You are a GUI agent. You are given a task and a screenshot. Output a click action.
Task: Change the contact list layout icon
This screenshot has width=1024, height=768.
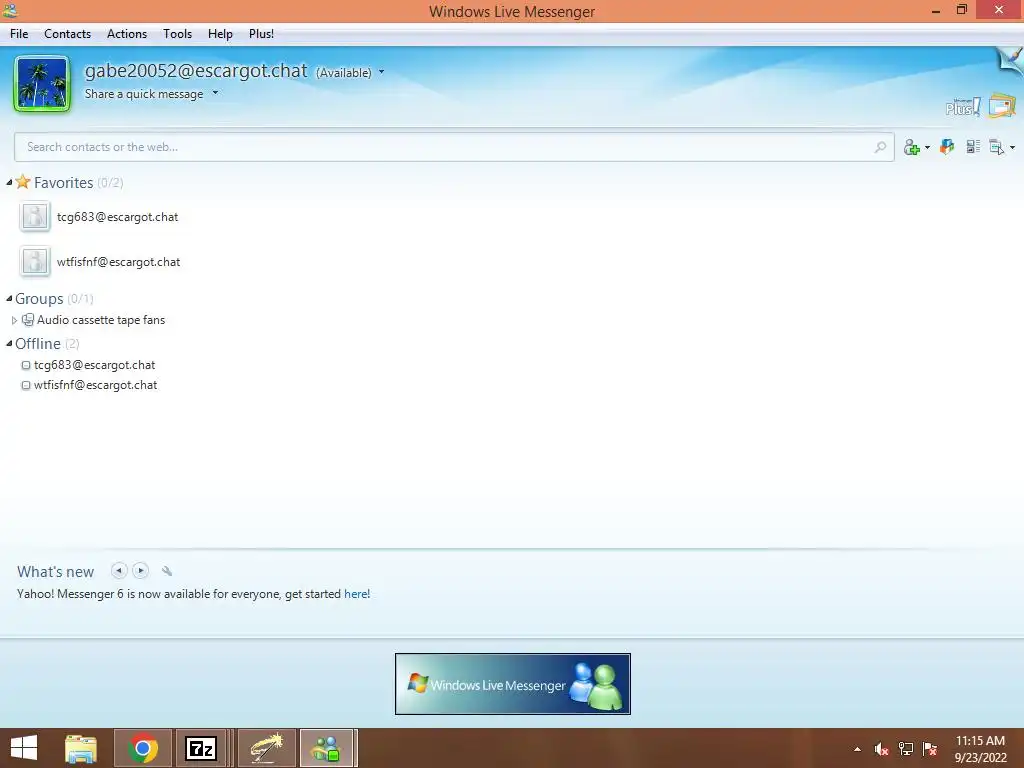pyautogui.click(x=973, y=147)
